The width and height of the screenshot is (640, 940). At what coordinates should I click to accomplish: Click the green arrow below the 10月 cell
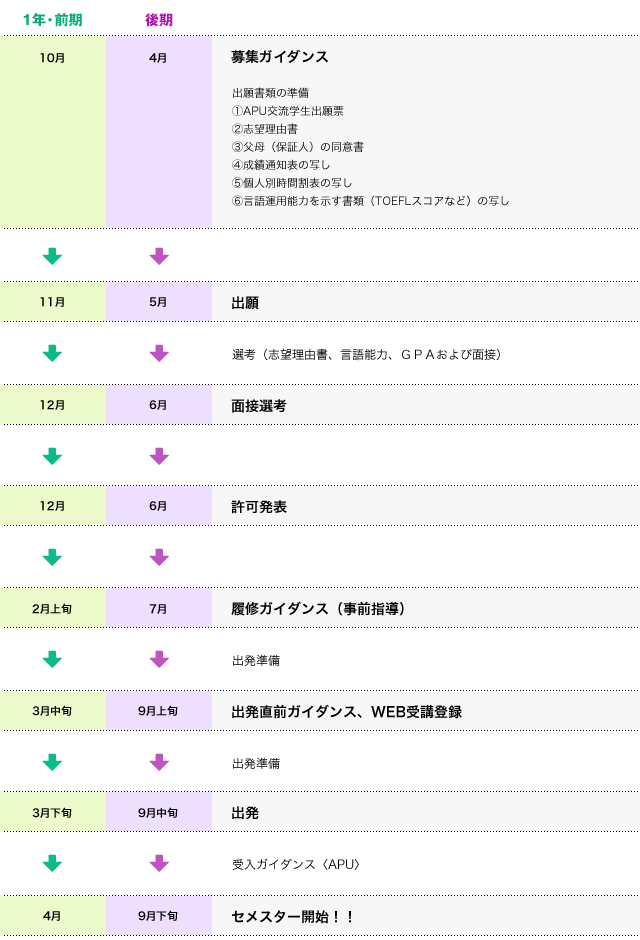click(52, 256)
